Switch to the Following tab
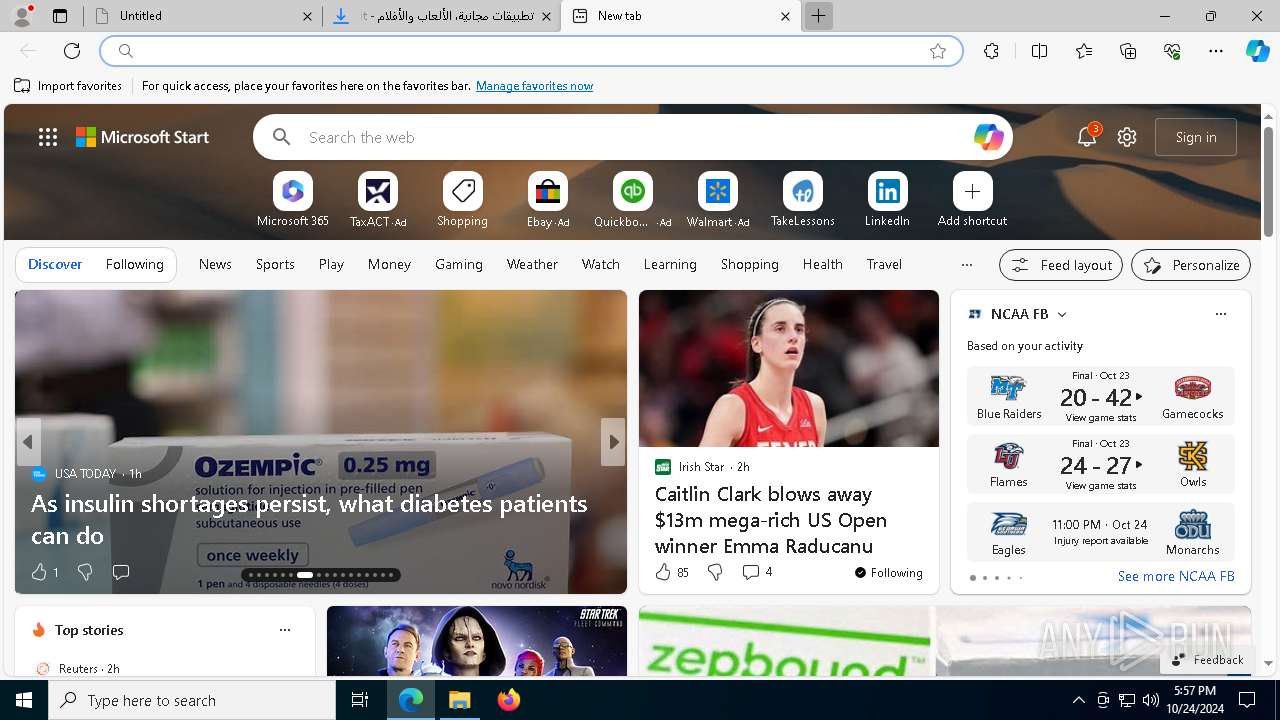Image resolution: width=1280 pixels, height=720 pixels. click(134, 264)
